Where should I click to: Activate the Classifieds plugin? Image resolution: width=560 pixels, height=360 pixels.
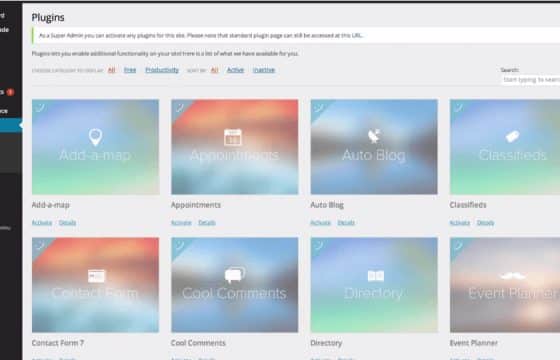[x=460, y=223]
